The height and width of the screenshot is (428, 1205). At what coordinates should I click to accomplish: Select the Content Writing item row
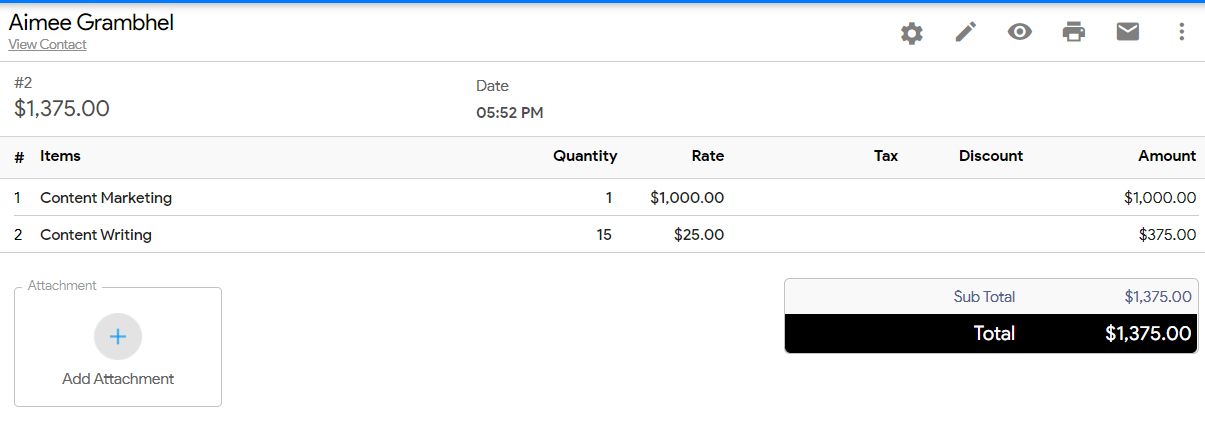(606, 235)
